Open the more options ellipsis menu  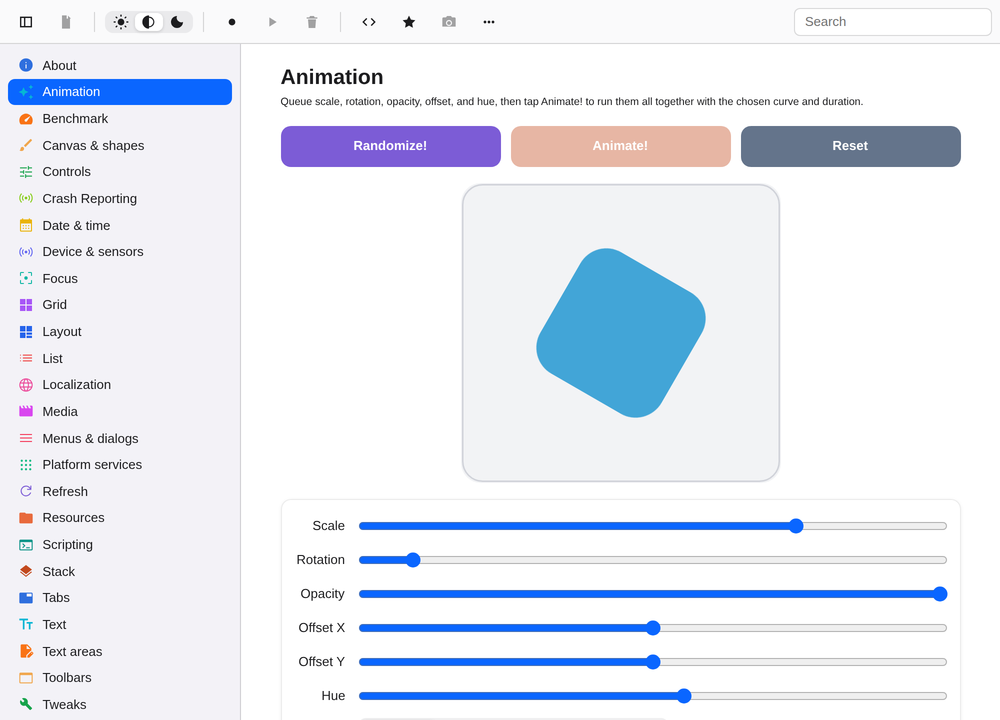(489, 22)
